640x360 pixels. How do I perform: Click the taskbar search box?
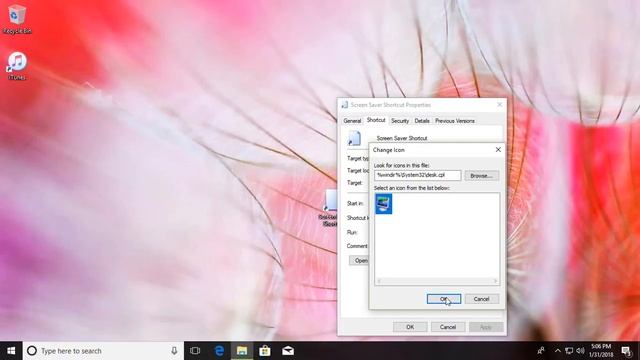point(103,351)
